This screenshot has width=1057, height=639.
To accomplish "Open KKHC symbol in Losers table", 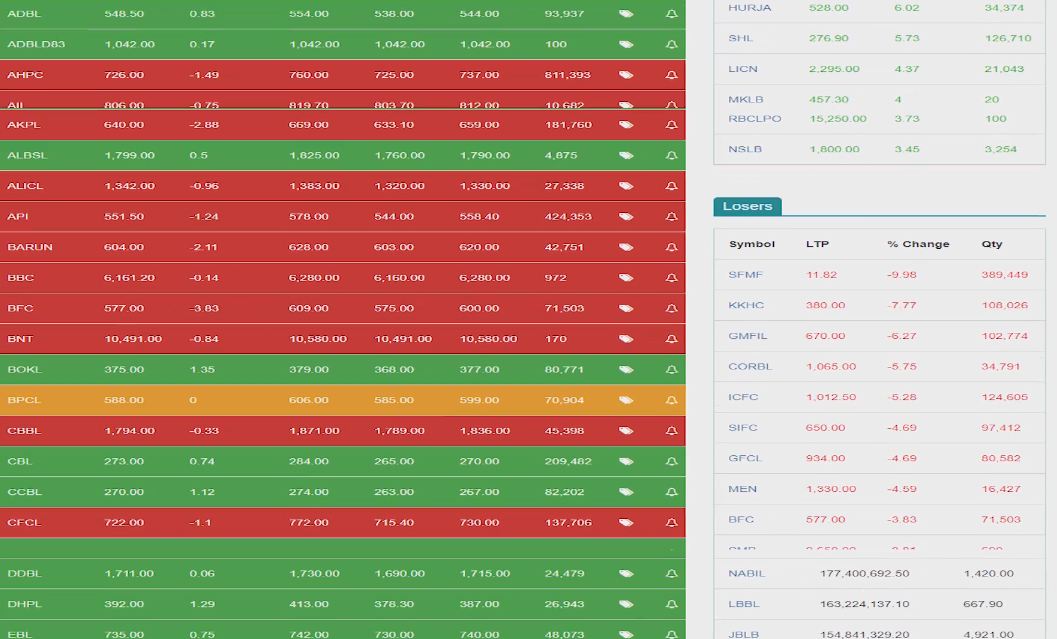I will tap(746, 305).
